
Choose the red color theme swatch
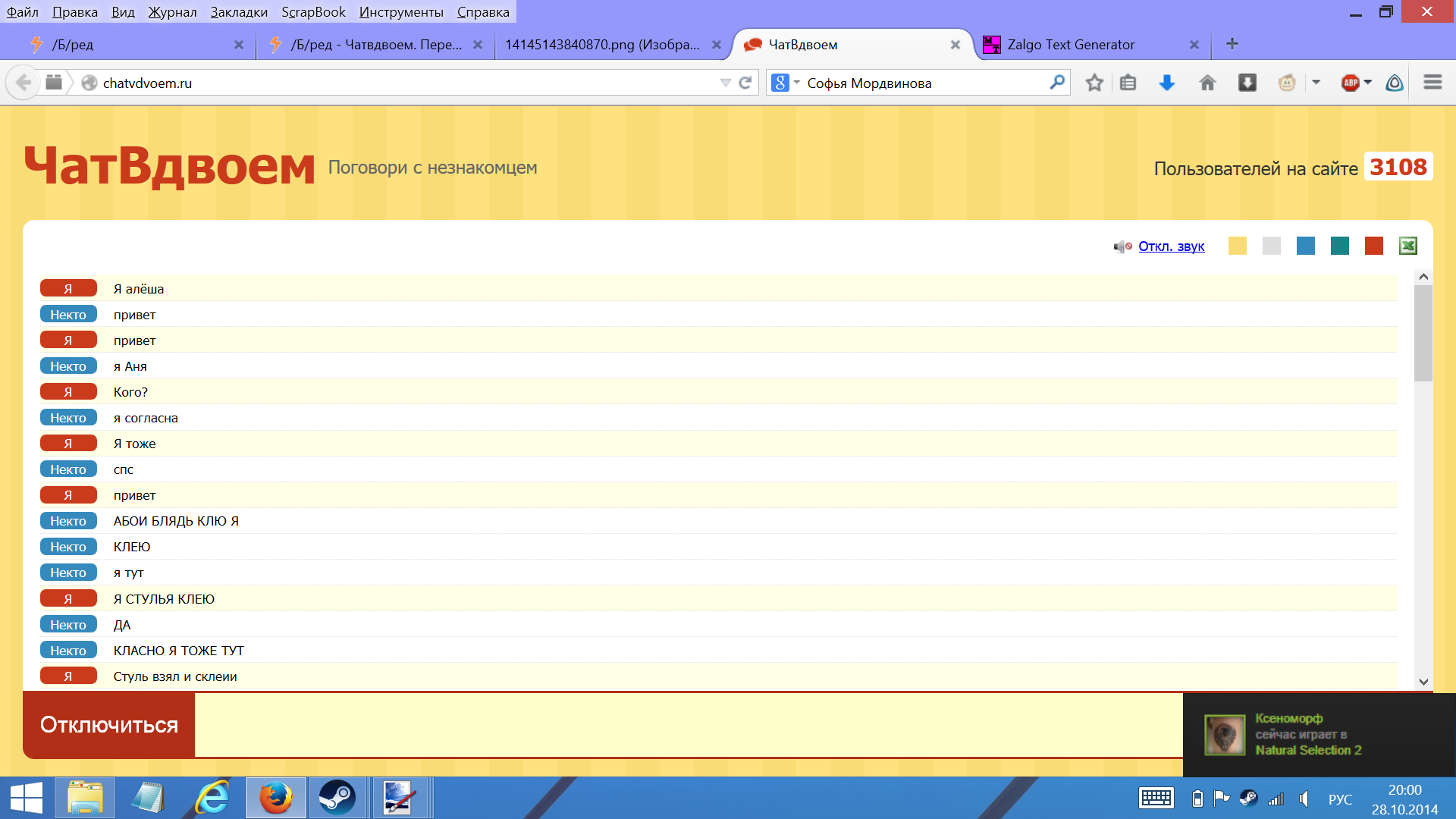[1373, 246]
